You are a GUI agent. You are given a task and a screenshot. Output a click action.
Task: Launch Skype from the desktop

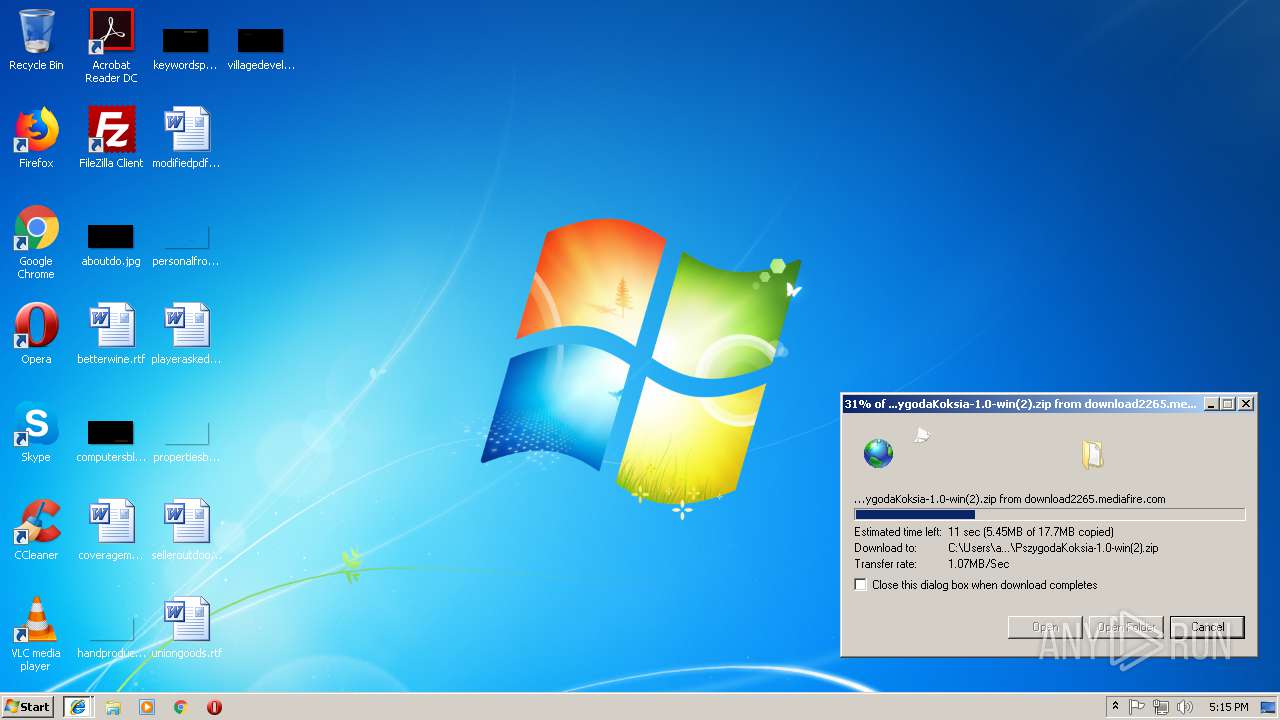pos(36,432)
